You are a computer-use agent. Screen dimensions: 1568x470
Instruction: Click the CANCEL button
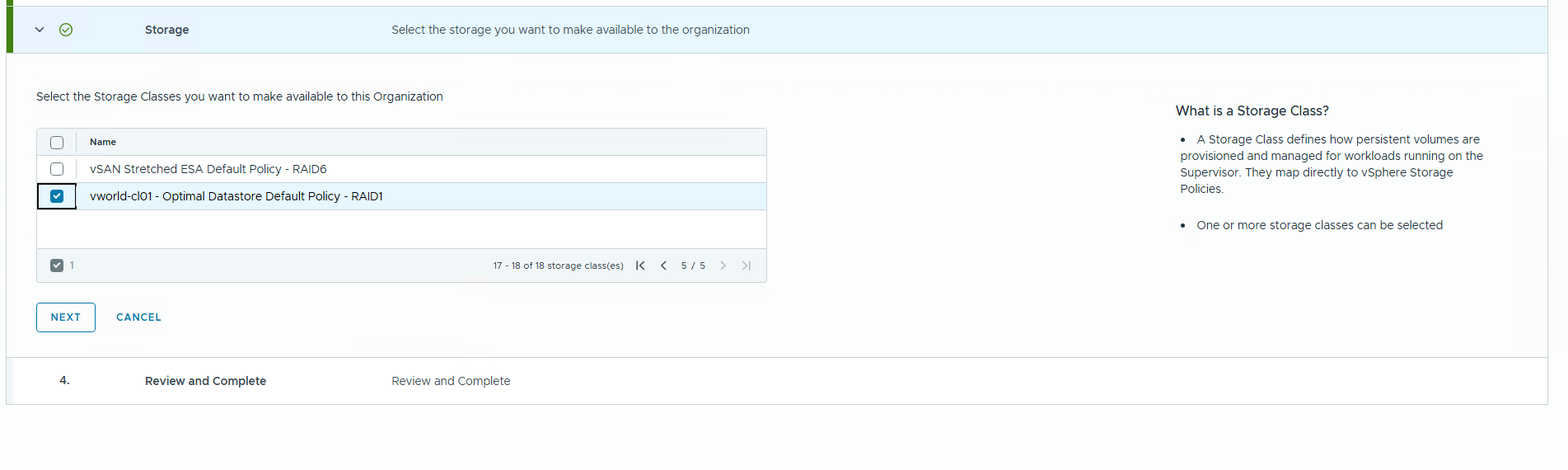click(138, 317)
